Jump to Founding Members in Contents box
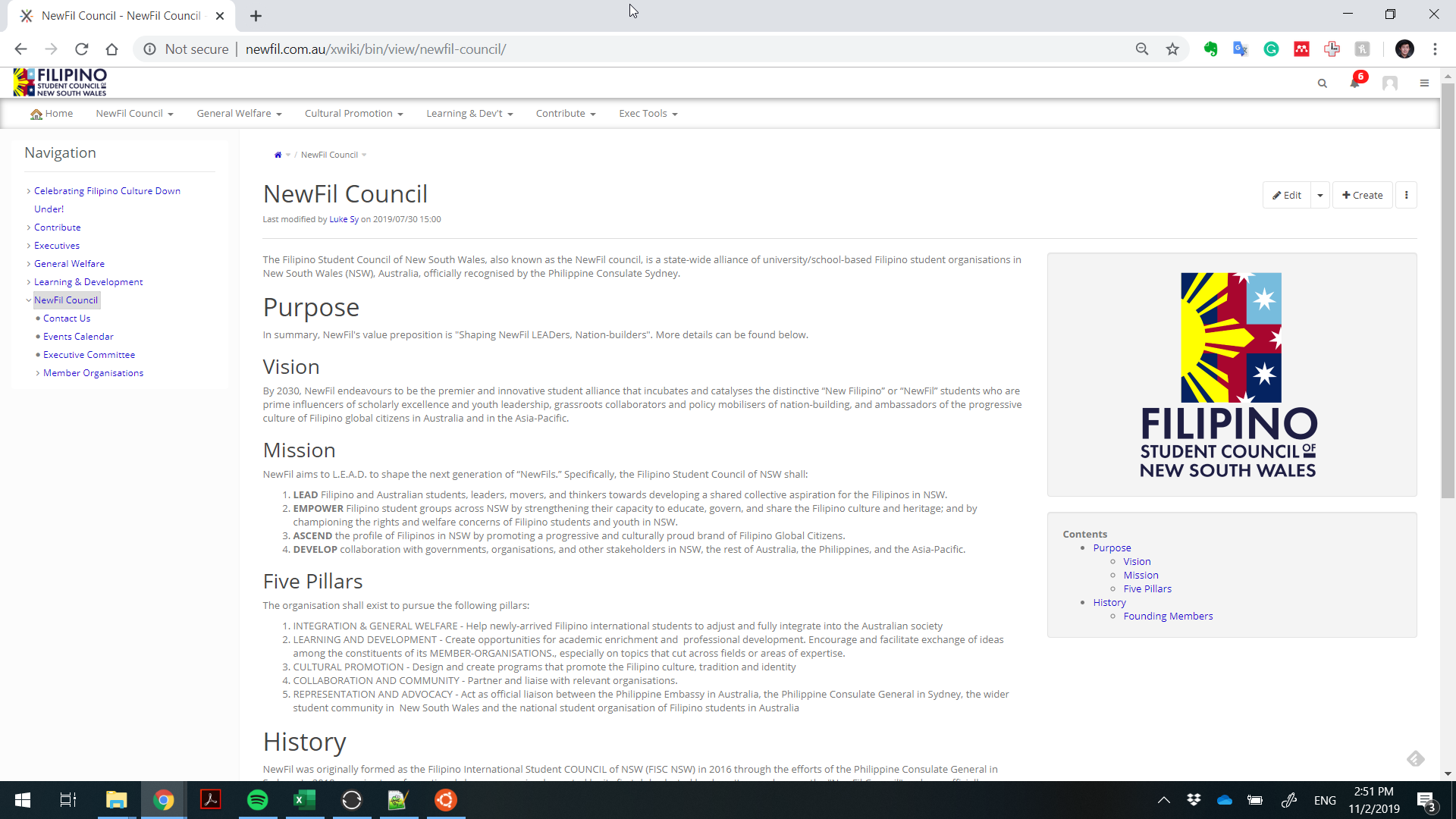The height and width of the screenshot is (819, 1456). [1168, 616]
